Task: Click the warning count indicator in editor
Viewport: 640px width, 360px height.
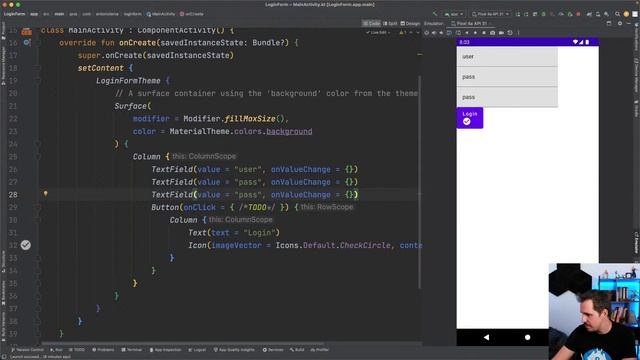Action: [x=404, y=33]
